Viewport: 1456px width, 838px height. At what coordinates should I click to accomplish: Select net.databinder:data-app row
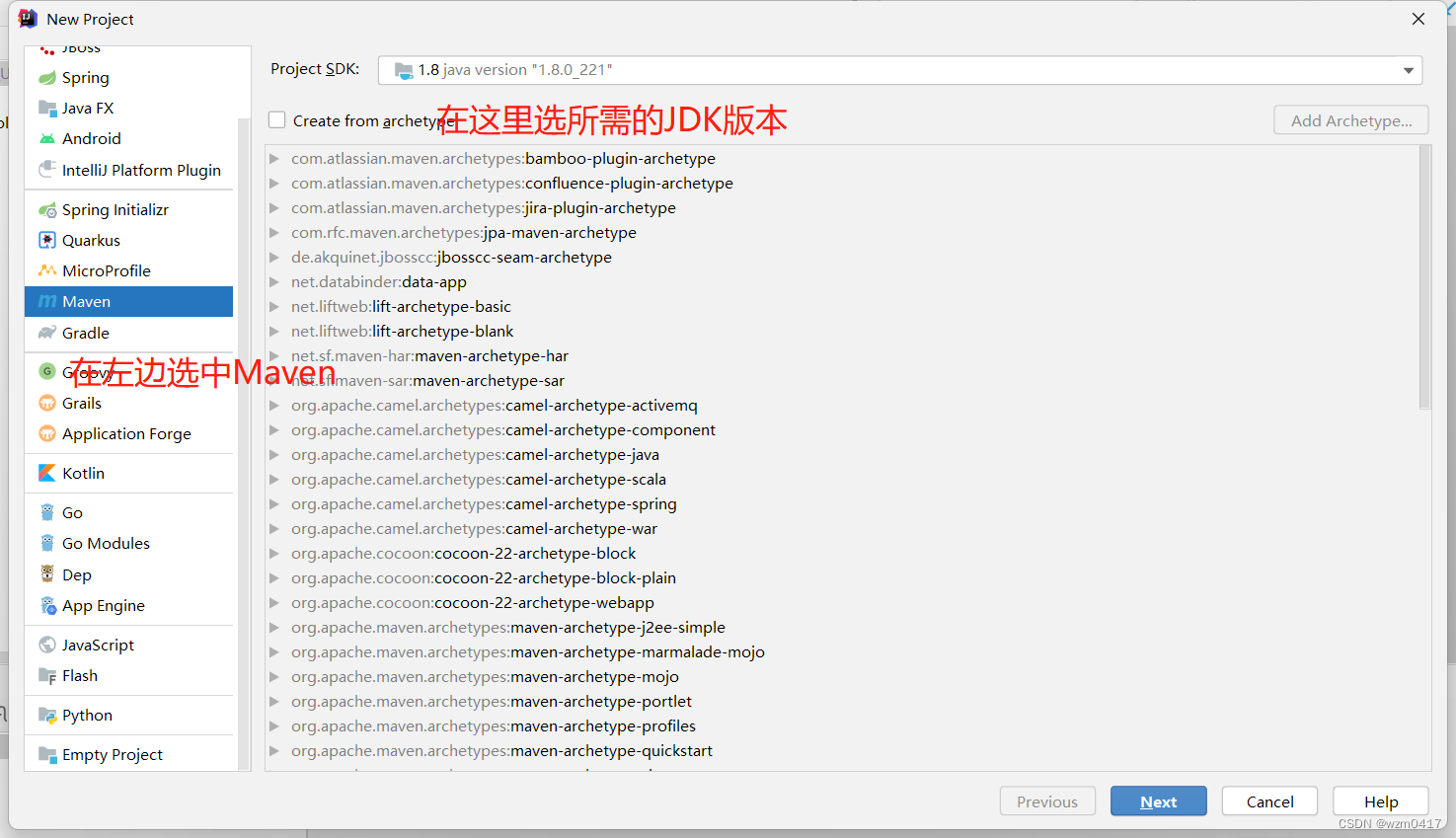pos(842,281)
